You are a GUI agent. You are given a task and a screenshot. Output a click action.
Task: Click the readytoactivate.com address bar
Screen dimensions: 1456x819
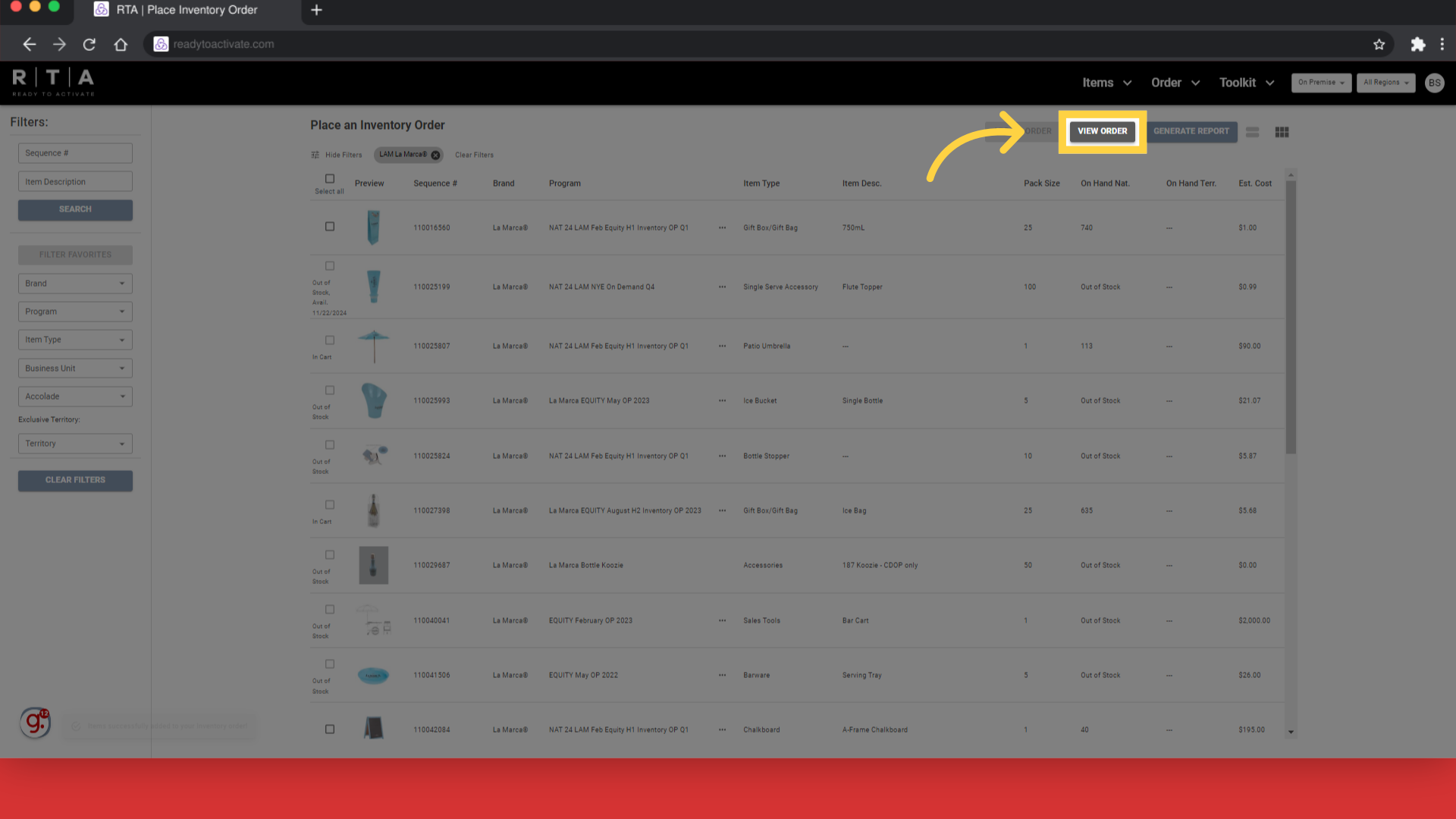(758, 44)
